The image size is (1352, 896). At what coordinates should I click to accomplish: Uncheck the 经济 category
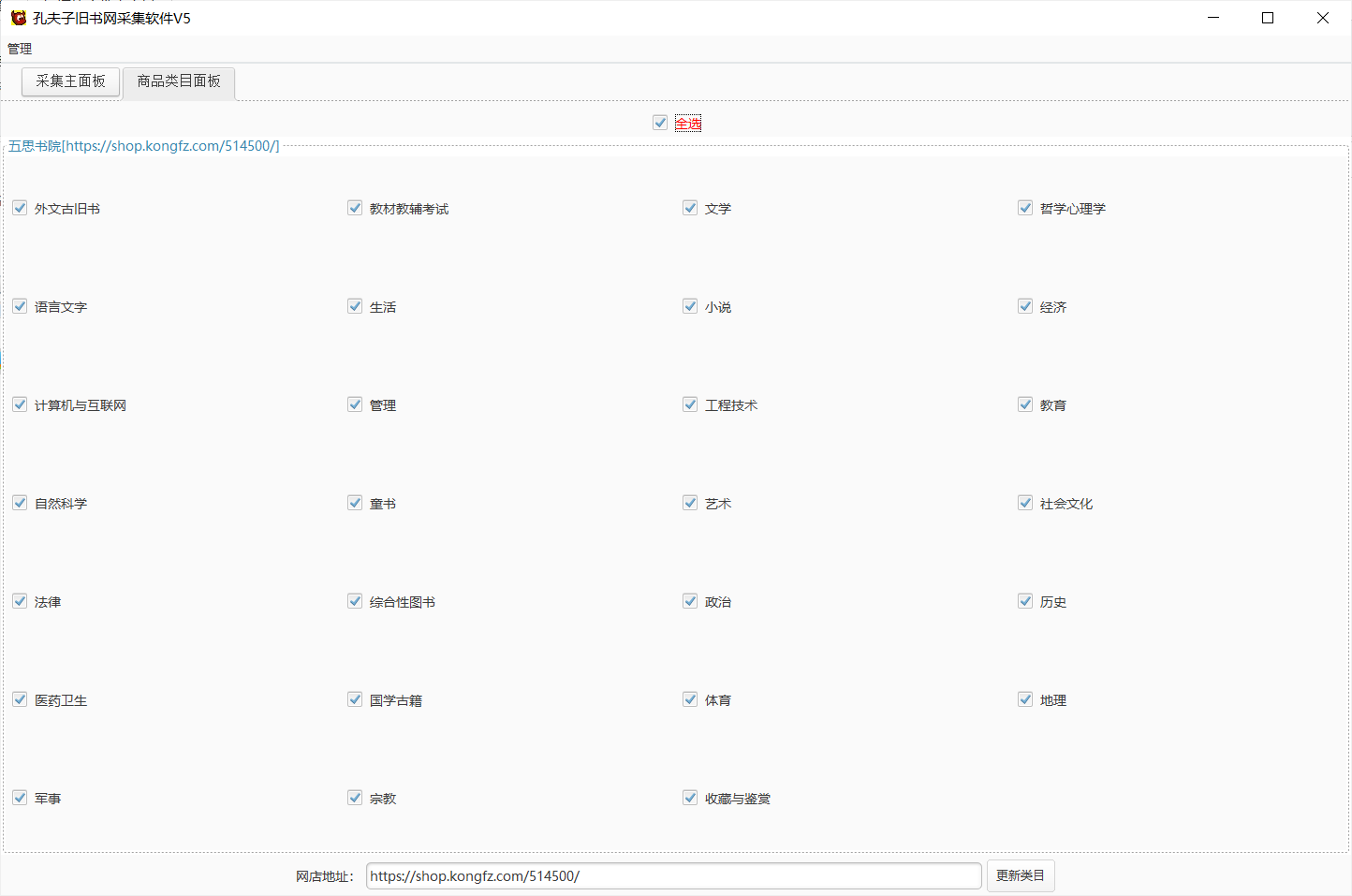1025,306
